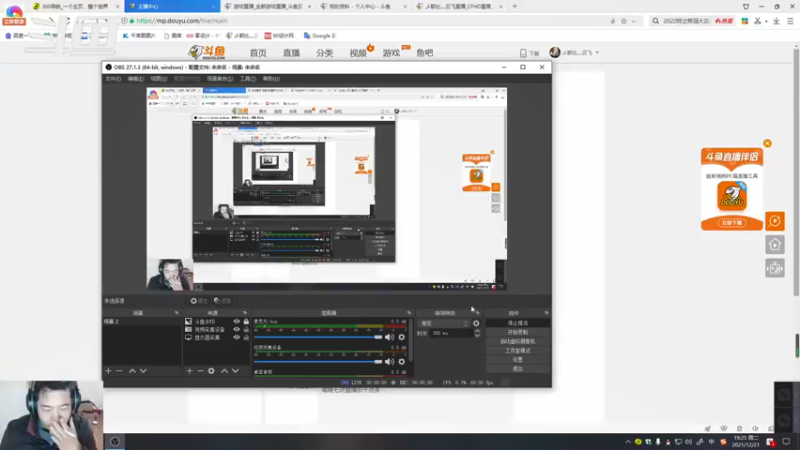Remove the selected scene with the minus icon
800x450 pixels.
[119, 371]
